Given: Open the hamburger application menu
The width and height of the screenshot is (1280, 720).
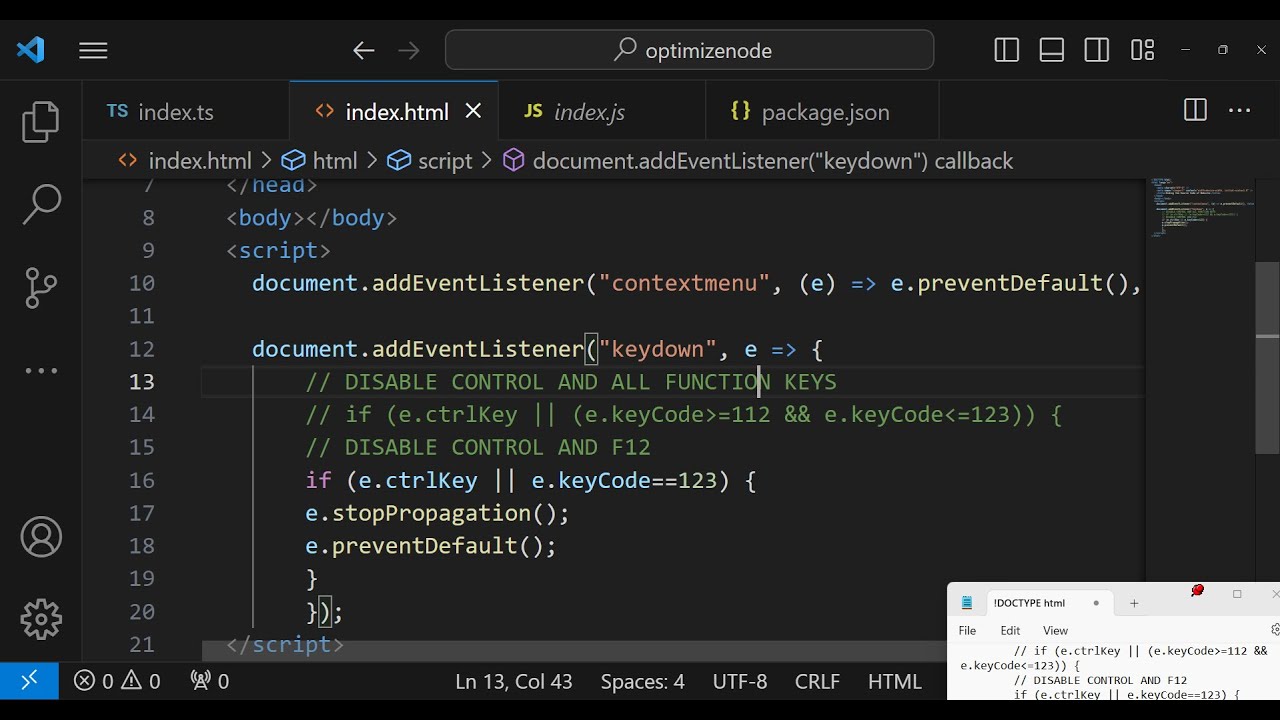Looking at the screenshot, I should [93, 50].
